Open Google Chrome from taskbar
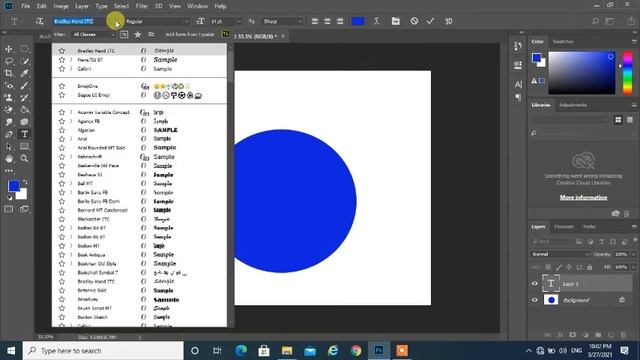The width and height of the screenshot is (640, 360). point(356,351)
